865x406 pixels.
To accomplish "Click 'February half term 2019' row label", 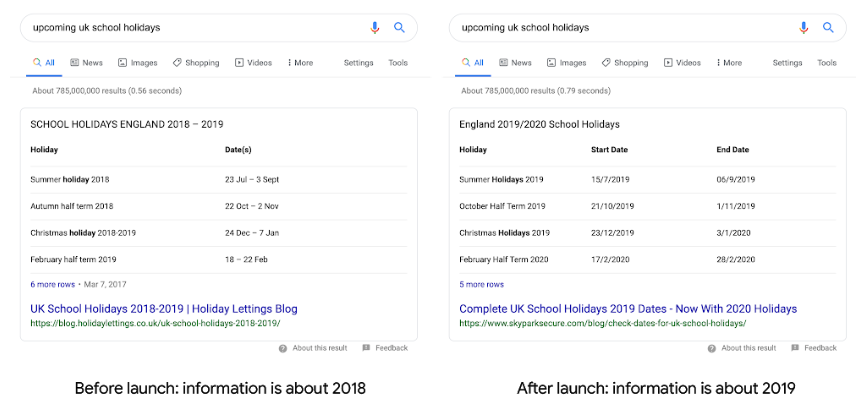I will click(73, 259).
